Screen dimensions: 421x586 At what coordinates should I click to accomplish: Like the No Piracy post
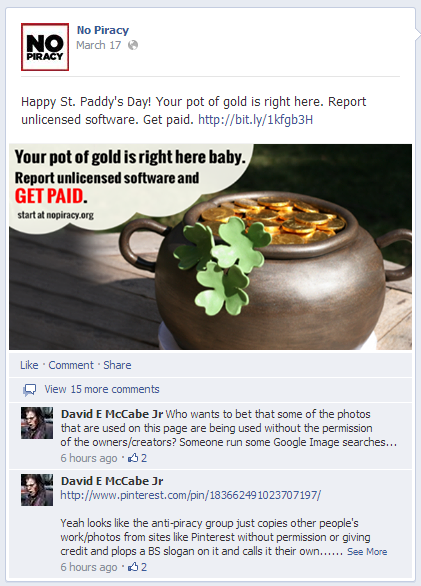tap(29, 365)
